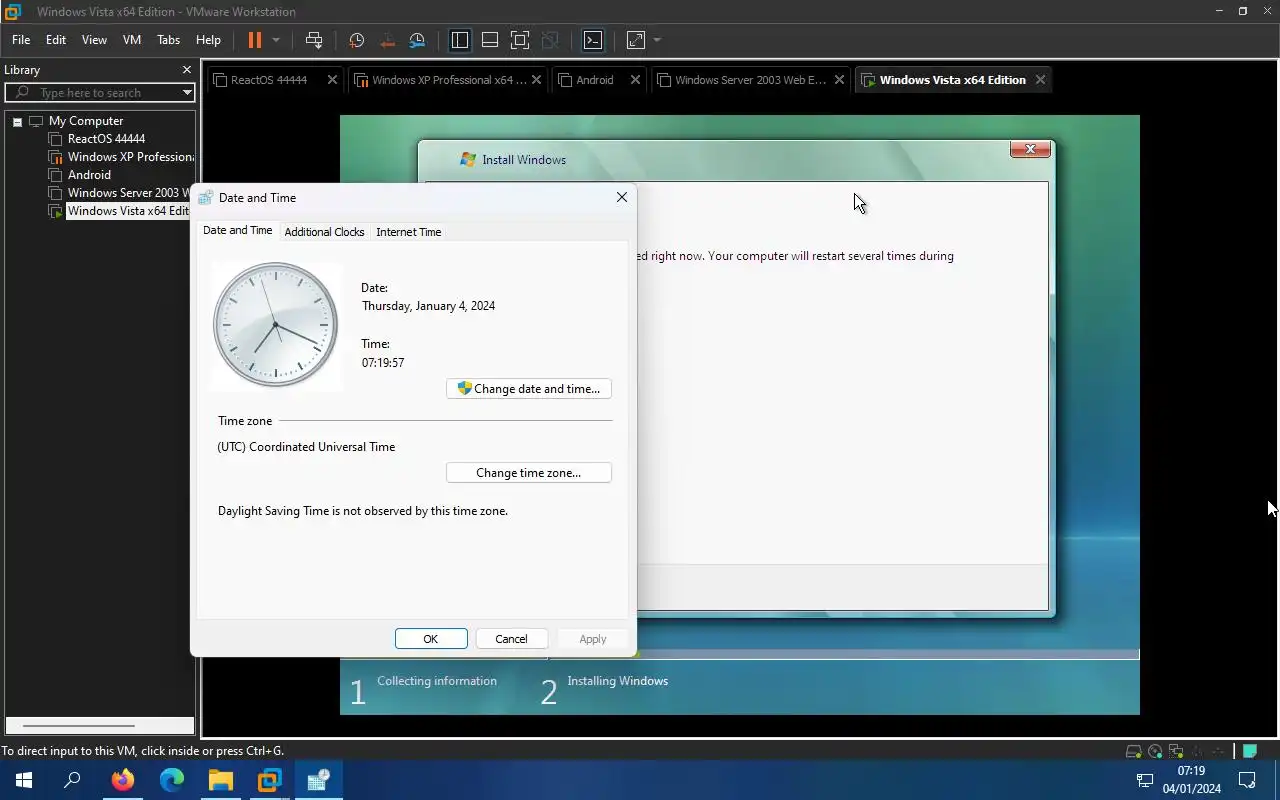
Task: Open the Internet Time tab
Action: 408,232
